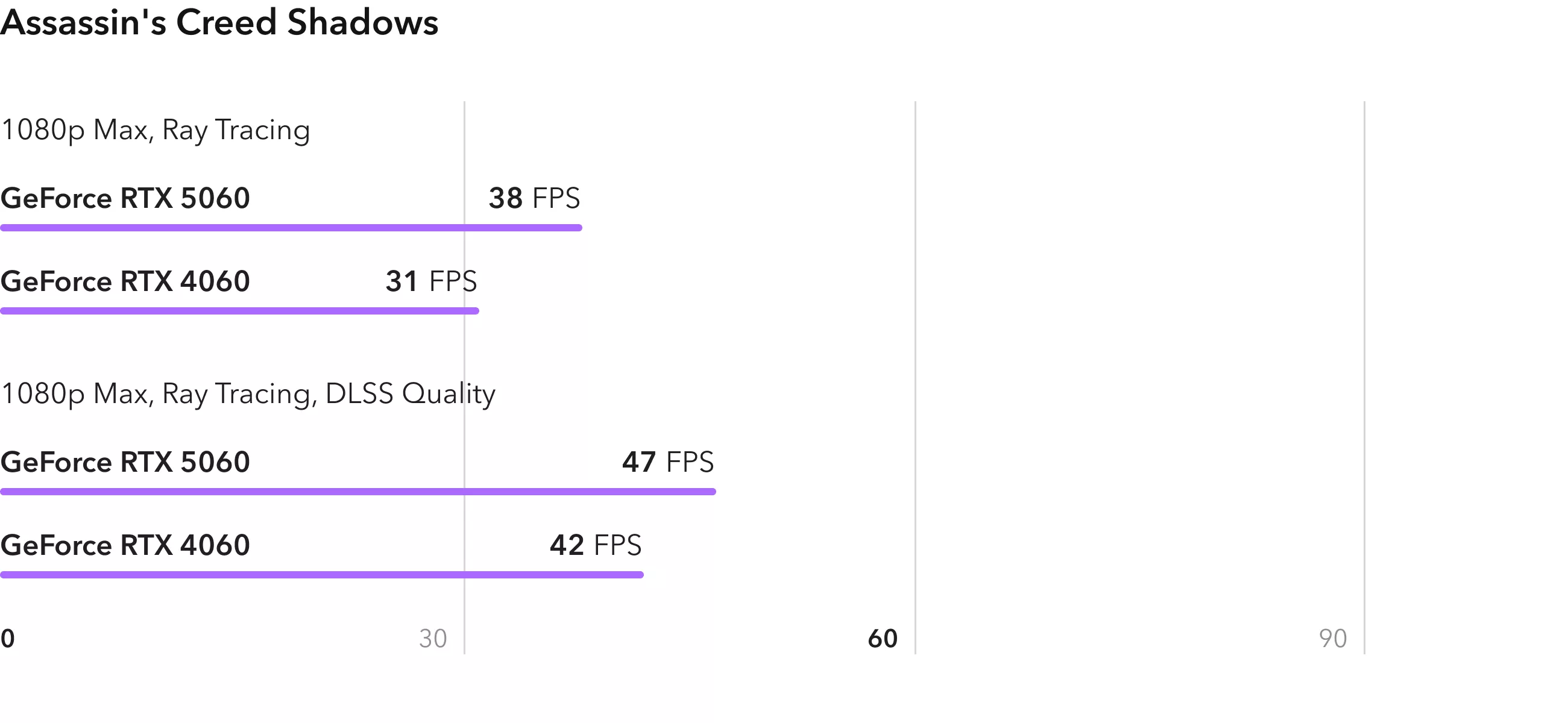Select GeForce RTX 5060 label under DLSS Quality
The image size is (1568, 723).
point(125,462)
